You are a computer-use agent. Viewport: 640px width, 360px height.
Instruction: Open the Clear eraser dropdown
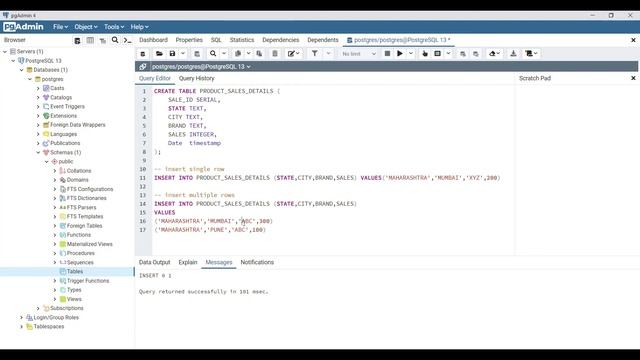494,53
